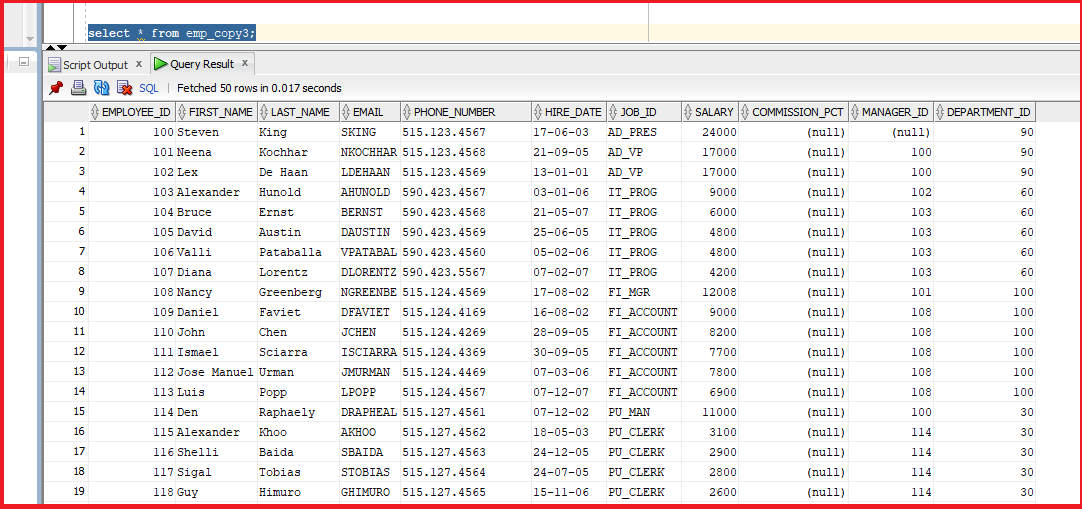Viewport: 1082px width, 509px height.
Task: Click the splitter up/down arrows
Action: point(56,48)
